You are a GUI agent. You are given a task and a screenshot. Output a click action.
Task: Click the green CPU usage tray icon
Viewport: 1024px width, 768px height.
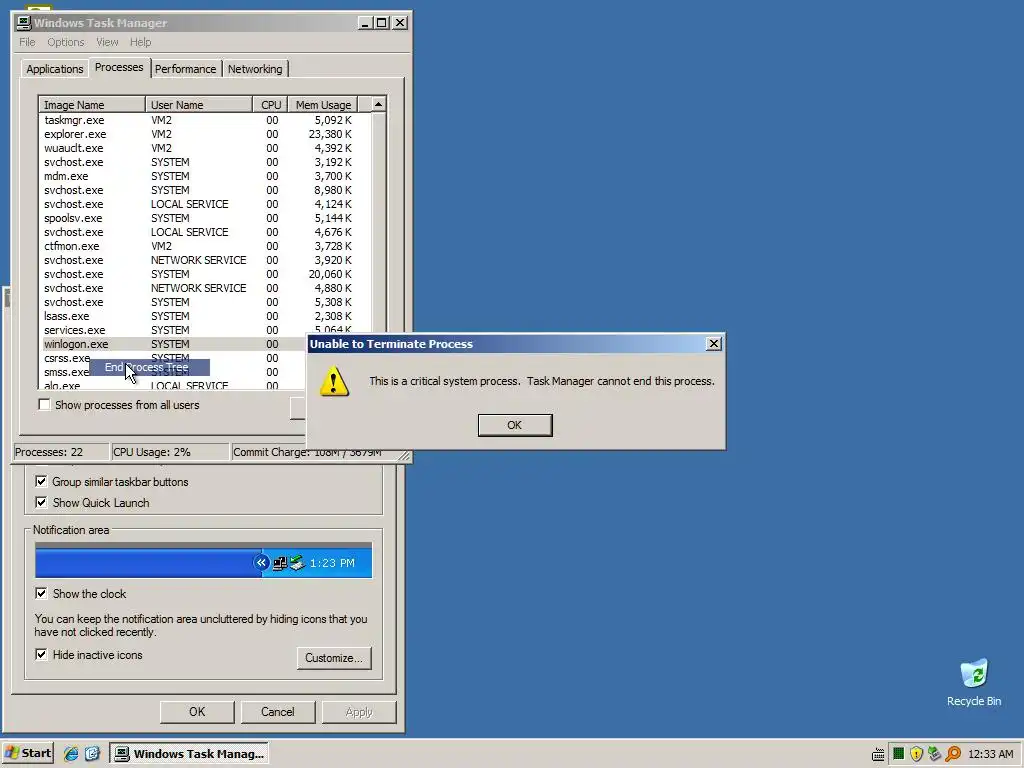[x=899, y=754]
